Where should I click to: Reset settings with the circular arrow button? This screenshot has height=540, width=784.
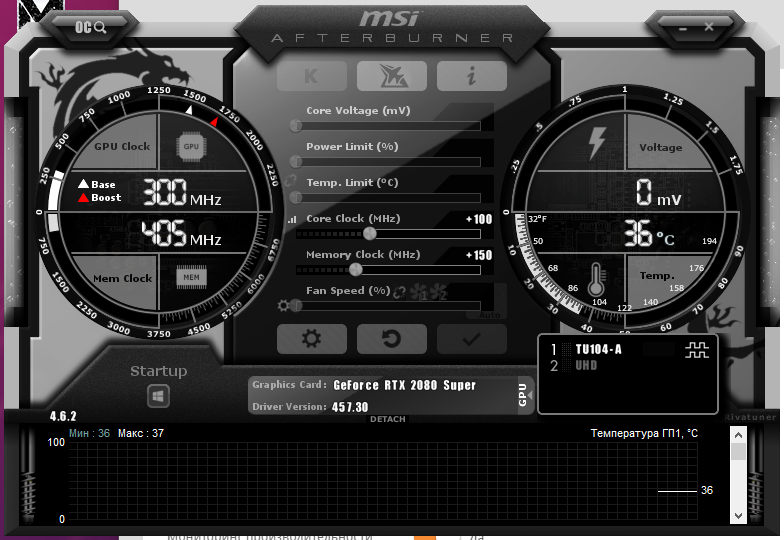392,339
